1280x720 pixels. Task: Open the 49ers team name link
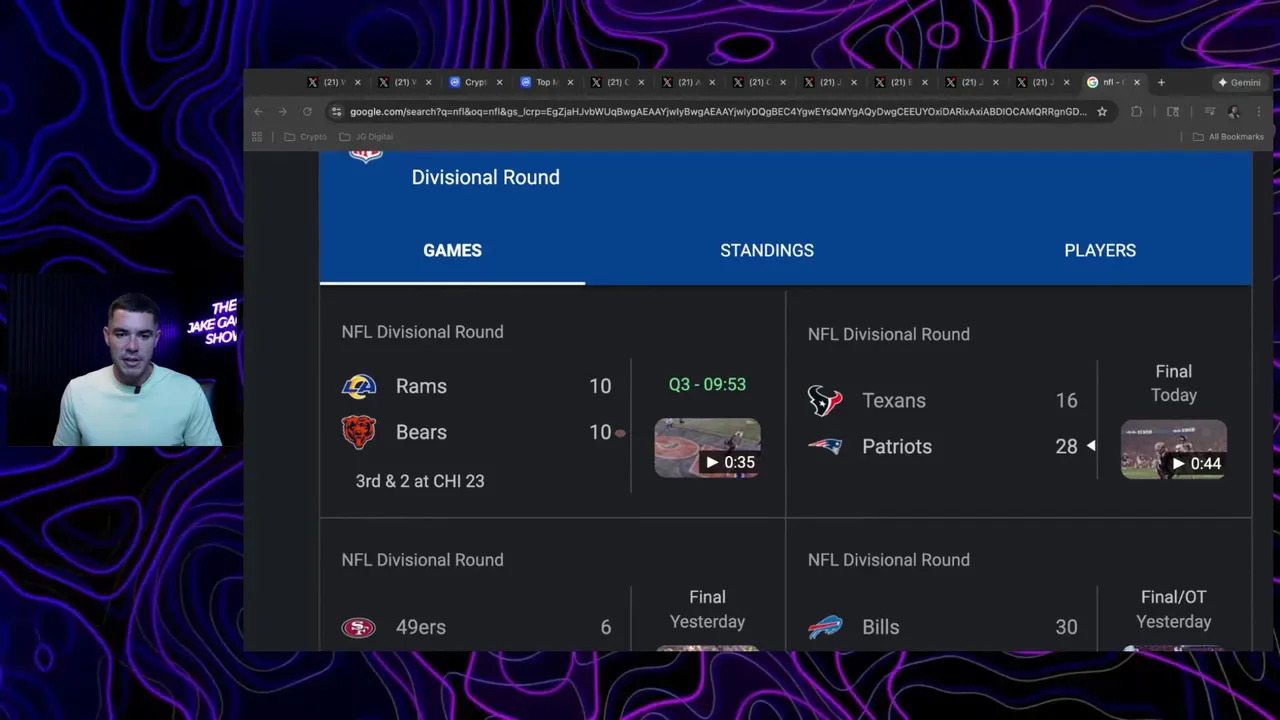tap(421, 627)
